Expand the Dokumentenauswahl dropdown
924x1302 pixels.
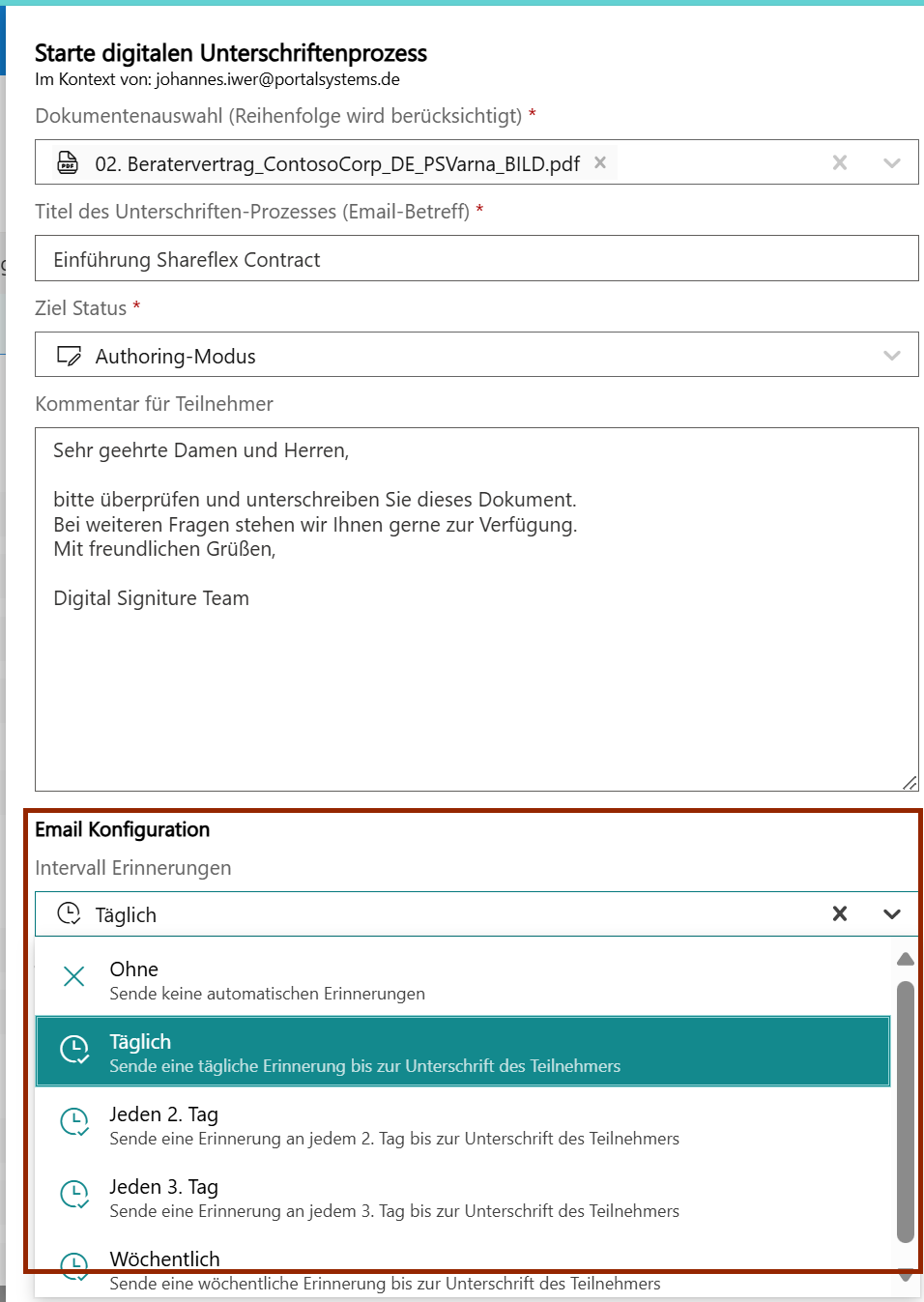click(891, 162)
